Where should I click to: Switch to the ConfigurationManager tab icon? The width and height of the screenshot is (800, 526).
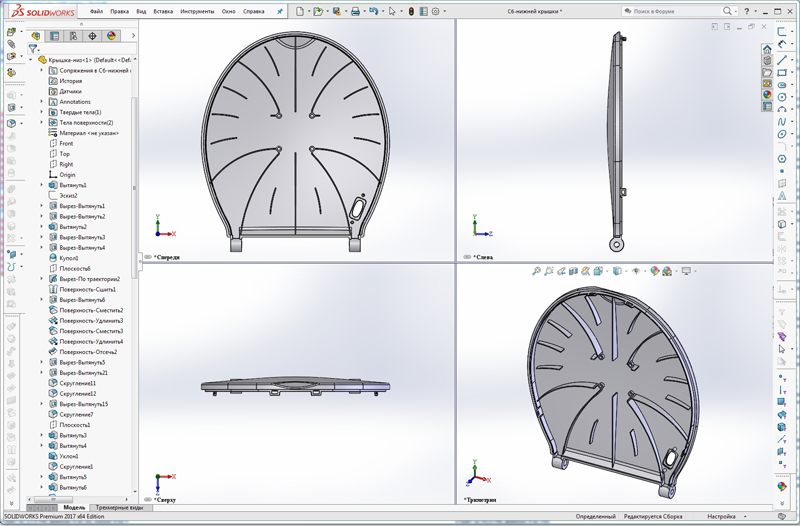73,35
